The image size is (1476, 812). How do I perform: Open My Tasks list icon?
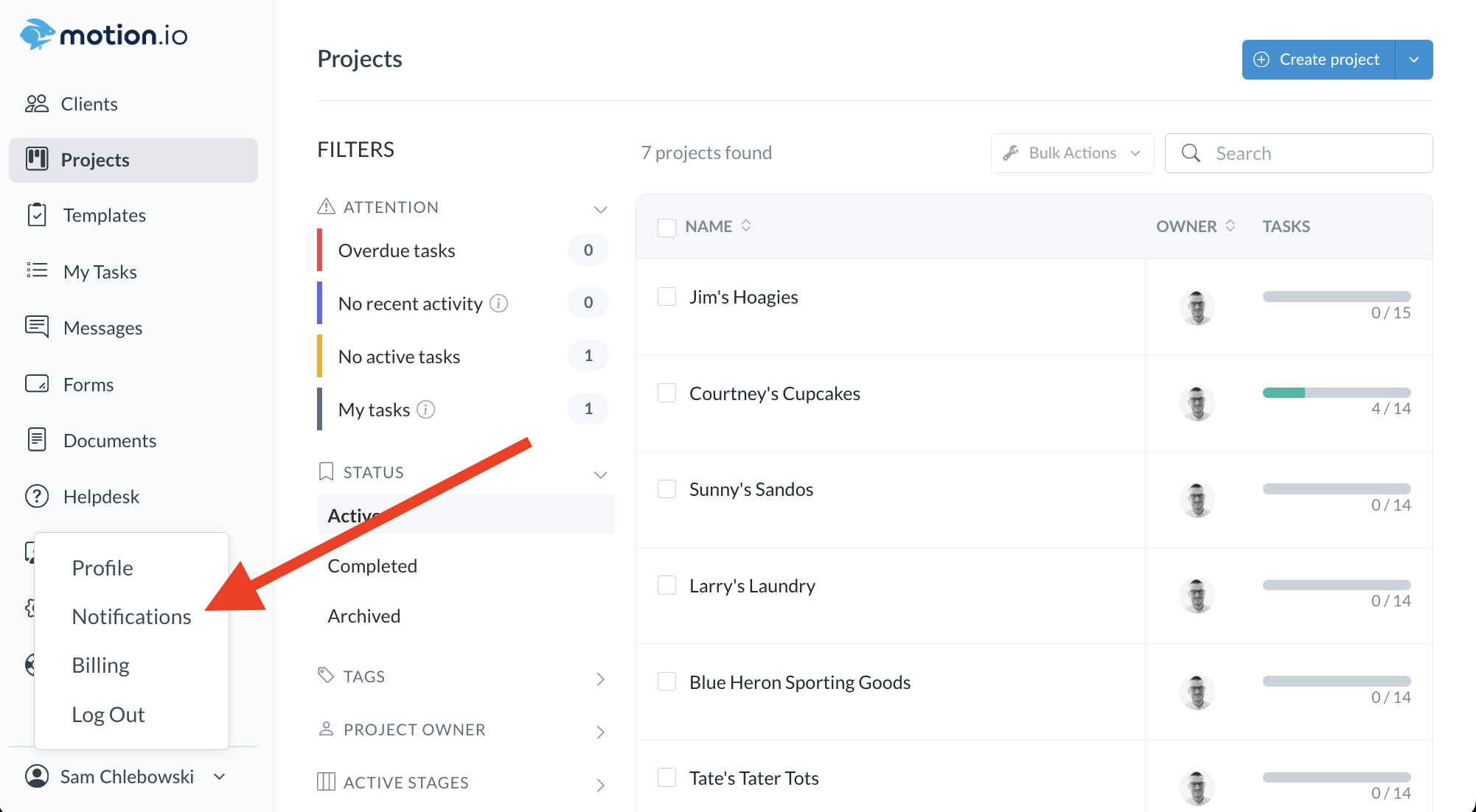(36, 271)
